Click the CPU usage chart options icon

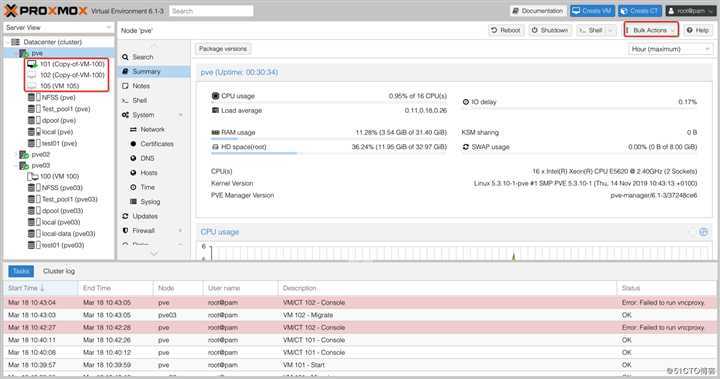pos(703,232)
